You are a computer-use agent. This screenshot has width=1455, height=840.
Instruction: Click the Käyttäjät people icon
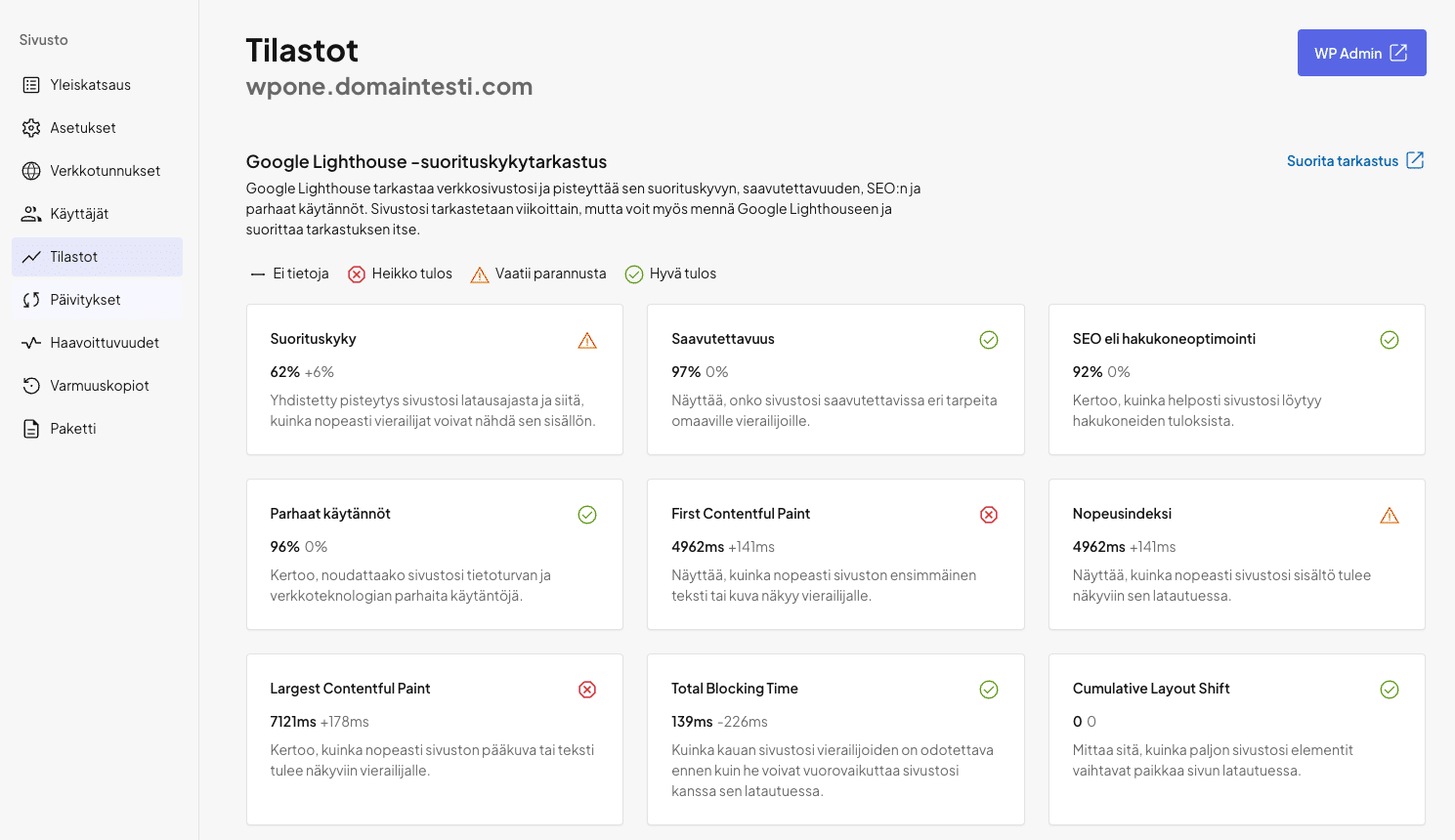tap(31, 214)
